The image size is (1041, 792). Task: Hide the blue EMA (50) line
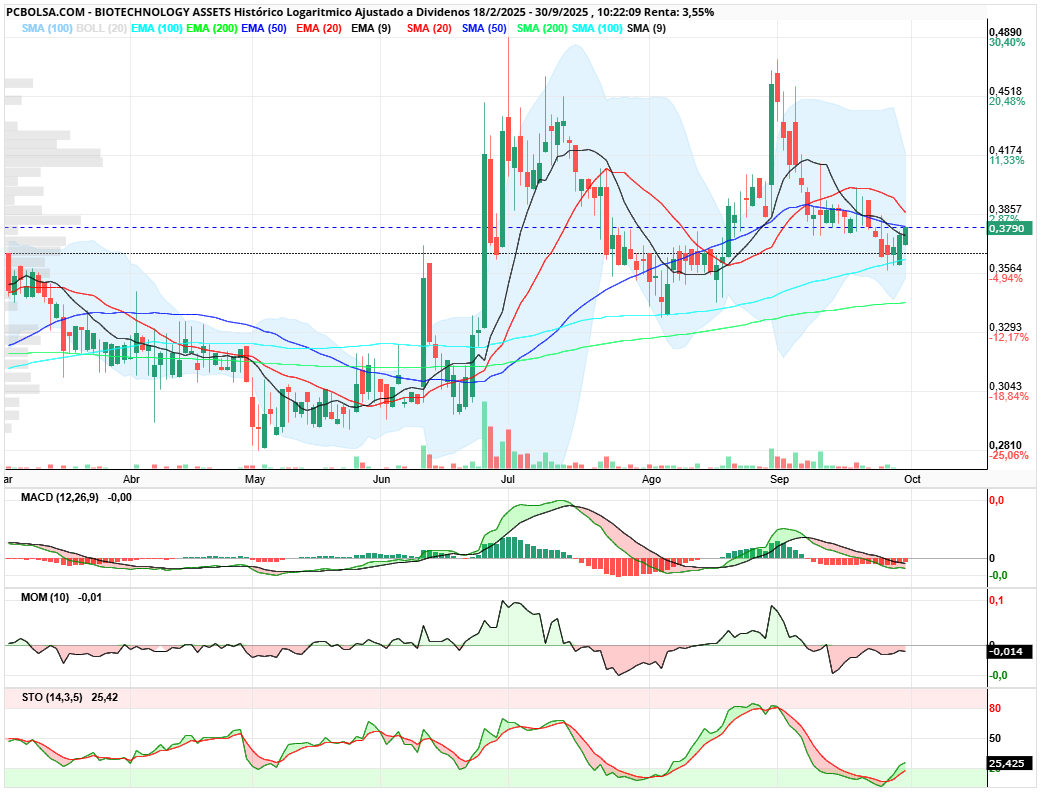pyautogui.click(x=265, y=28)
